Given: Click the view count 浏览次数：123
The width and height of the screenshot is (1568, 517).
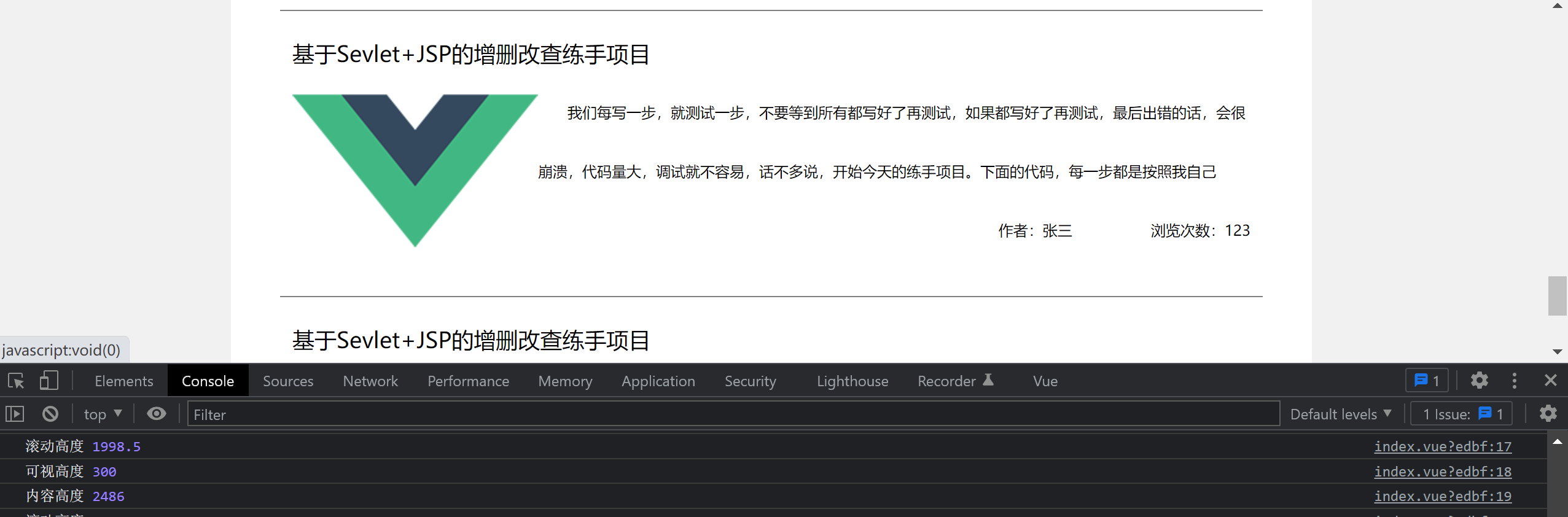Looking at the screenshot, I should click(x=1200, y=231).
